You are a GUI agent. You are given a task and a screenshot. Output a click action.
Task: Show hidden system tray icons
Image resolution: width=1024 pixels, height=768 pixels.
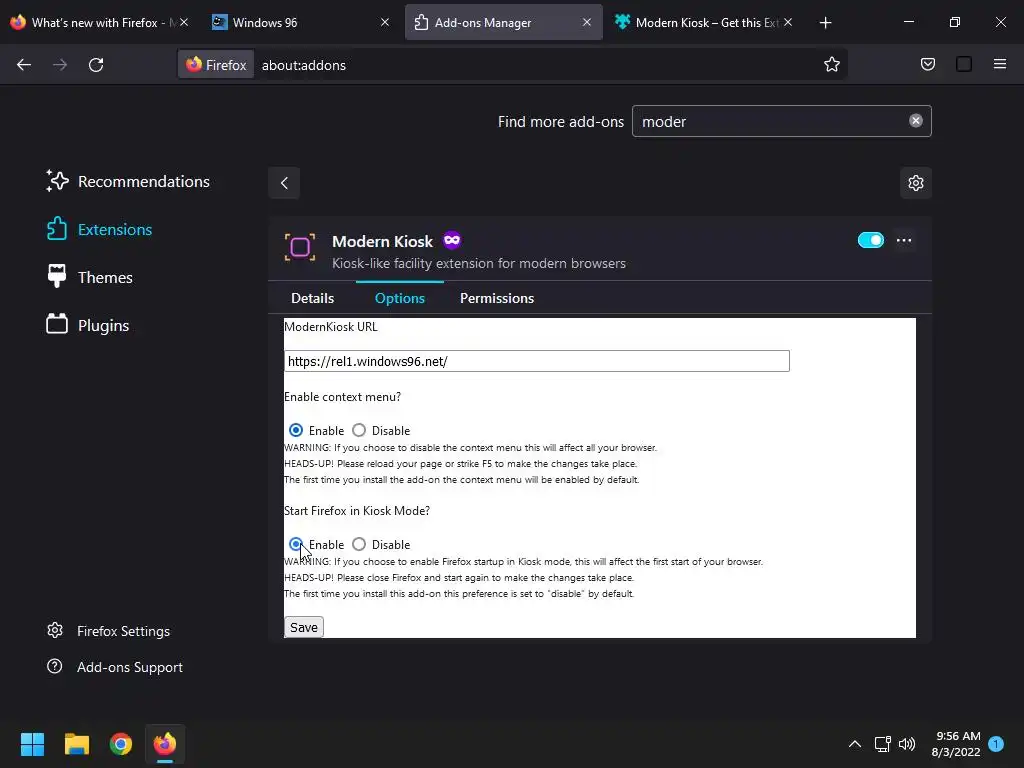click(854, 744)
